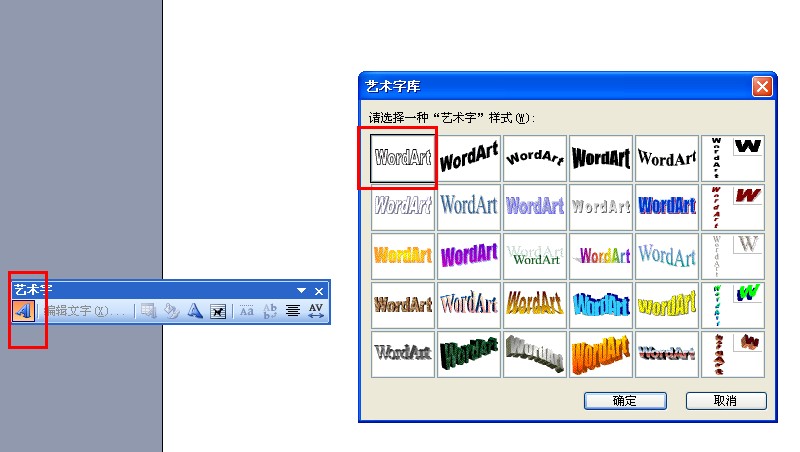This screenshot has height=452, width=800.
Task: Select the green-blue vertical WordArt style
Action: 733,305
